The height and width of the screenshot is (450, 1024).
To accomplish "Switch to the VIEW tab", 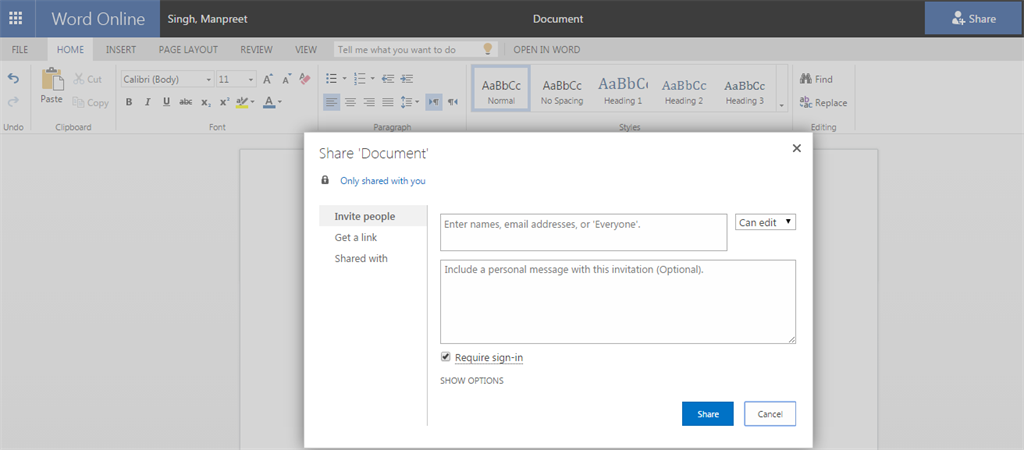I will [x=306, y=50].
